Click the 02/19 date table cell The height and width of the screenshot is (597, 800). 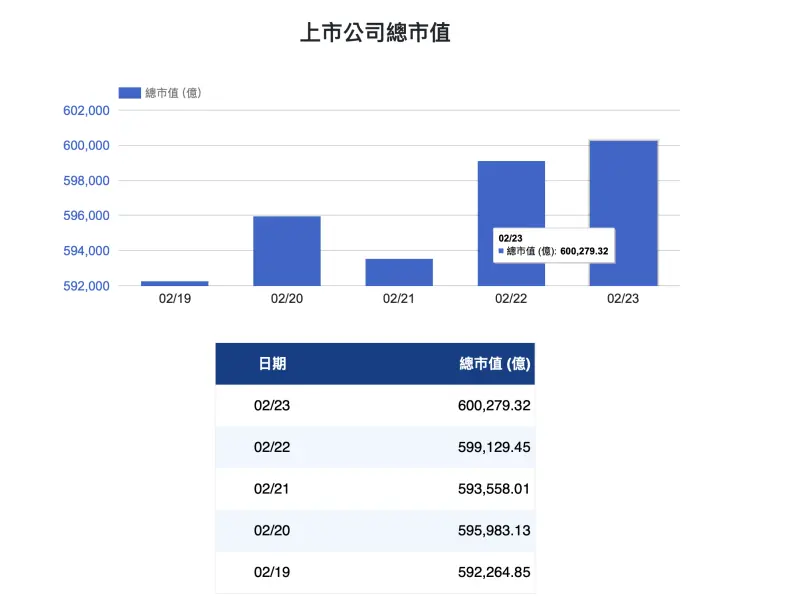pyautogui.click(x=272, y=573)
